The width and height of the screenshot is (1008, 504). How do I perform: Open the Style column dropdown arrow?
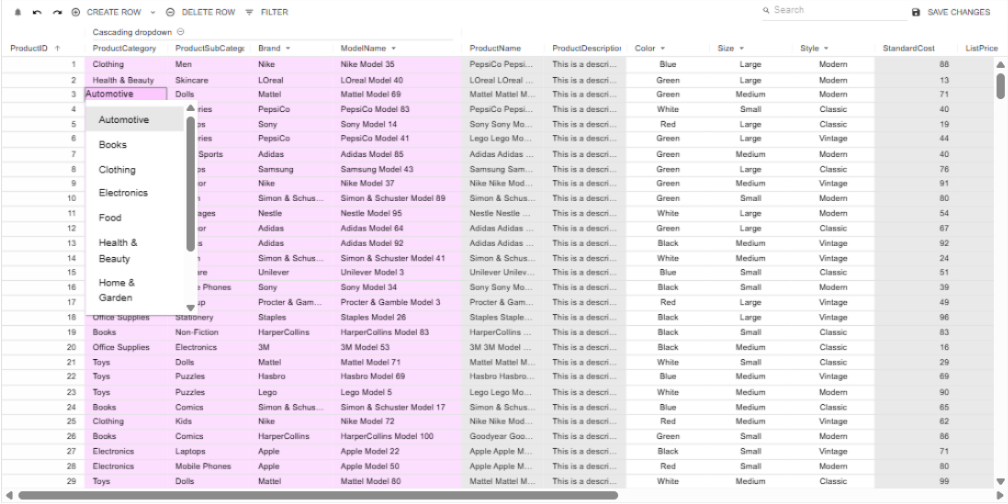(x=826, y=48)
